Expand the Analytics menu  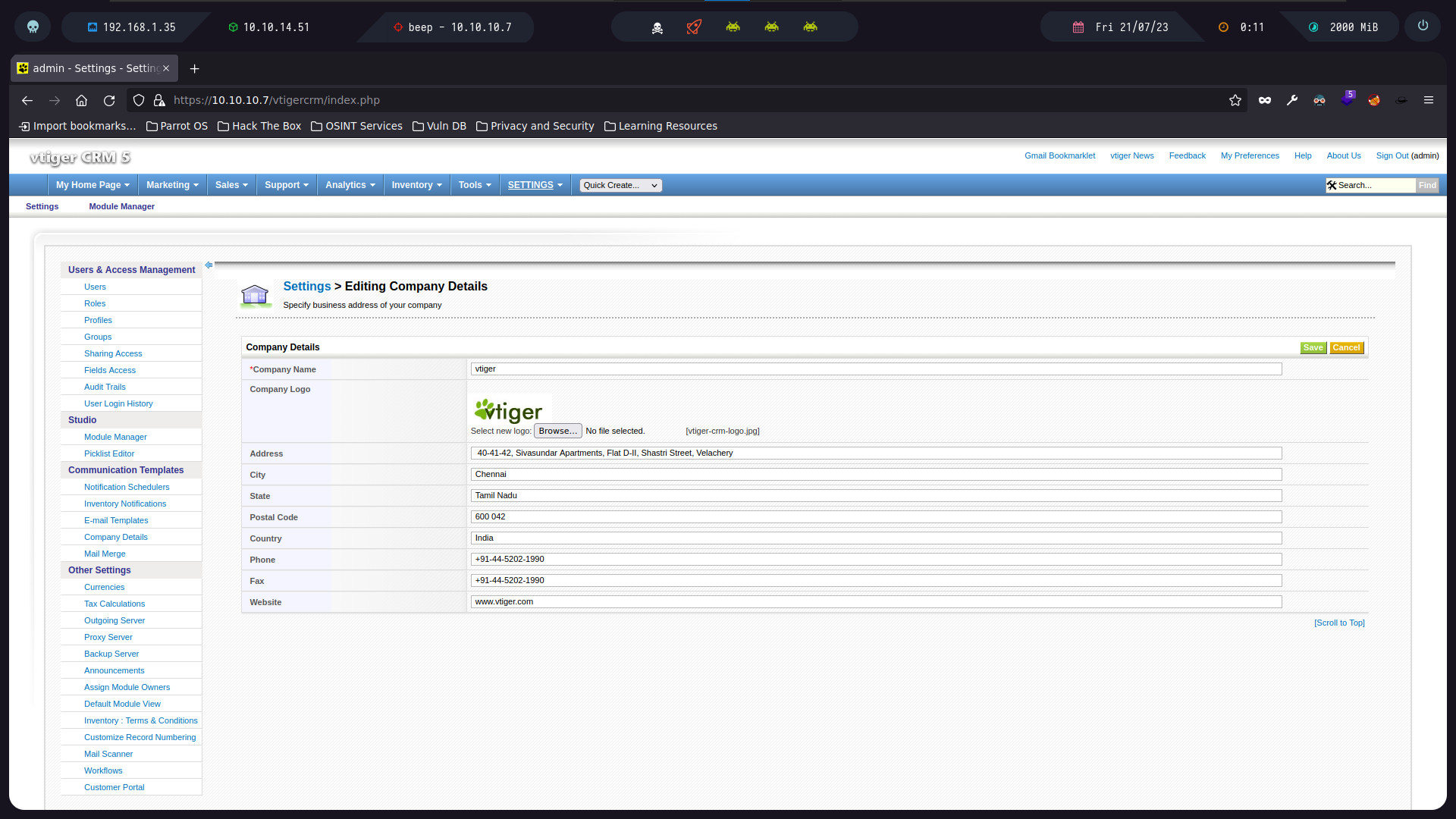tap(350, 185)
